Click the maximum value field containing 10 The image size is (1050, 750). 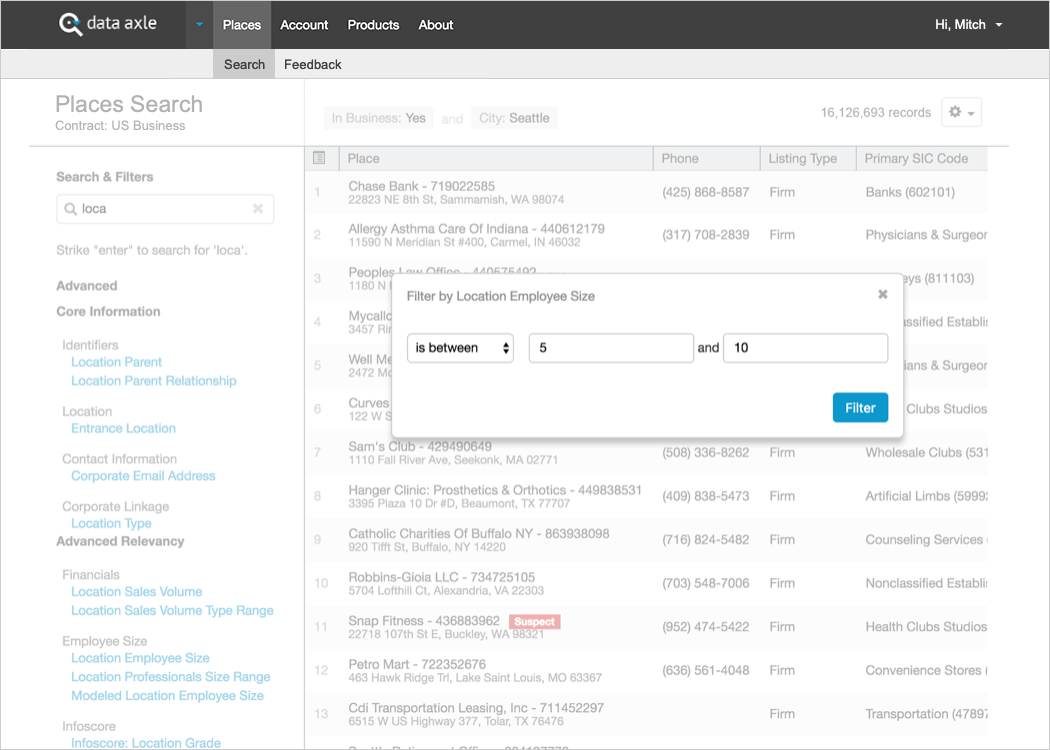[x=804, y=348]
